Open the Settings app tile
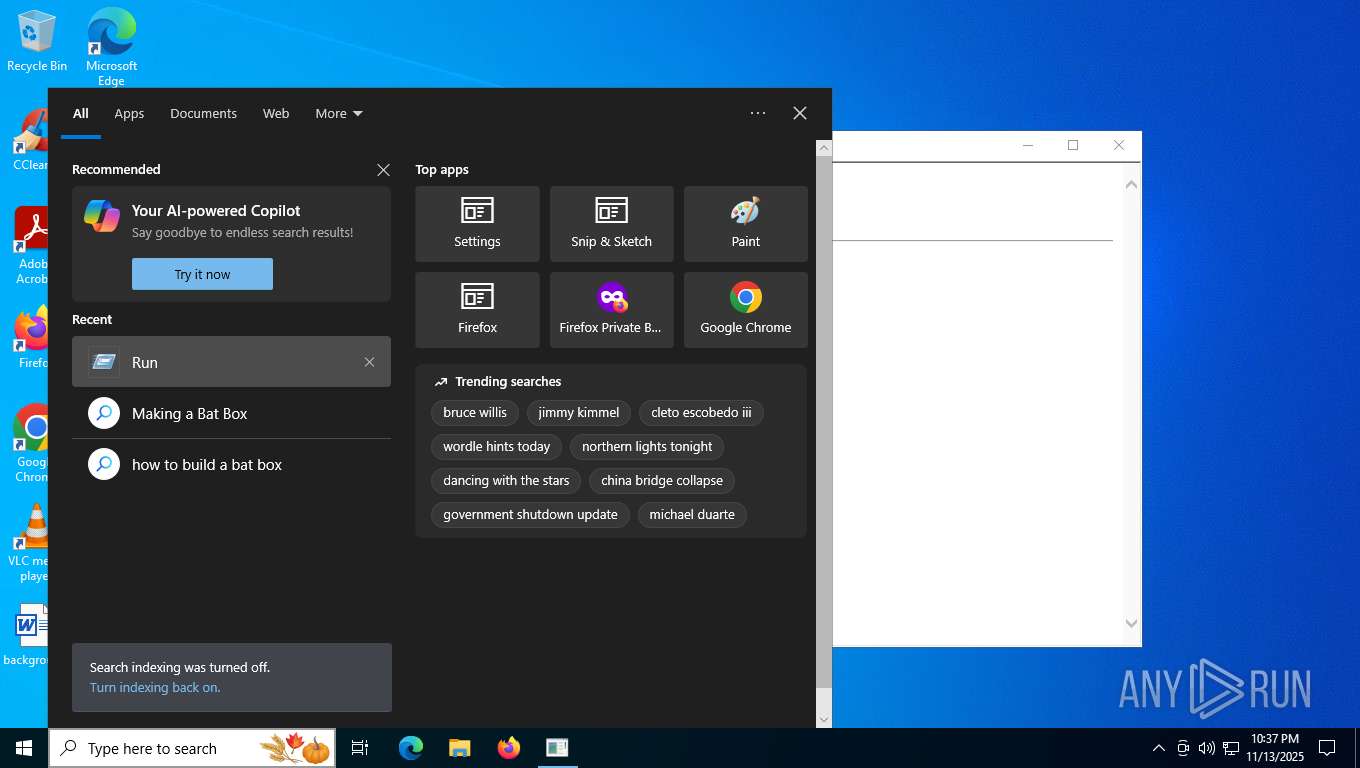 [x=477, y=223]
